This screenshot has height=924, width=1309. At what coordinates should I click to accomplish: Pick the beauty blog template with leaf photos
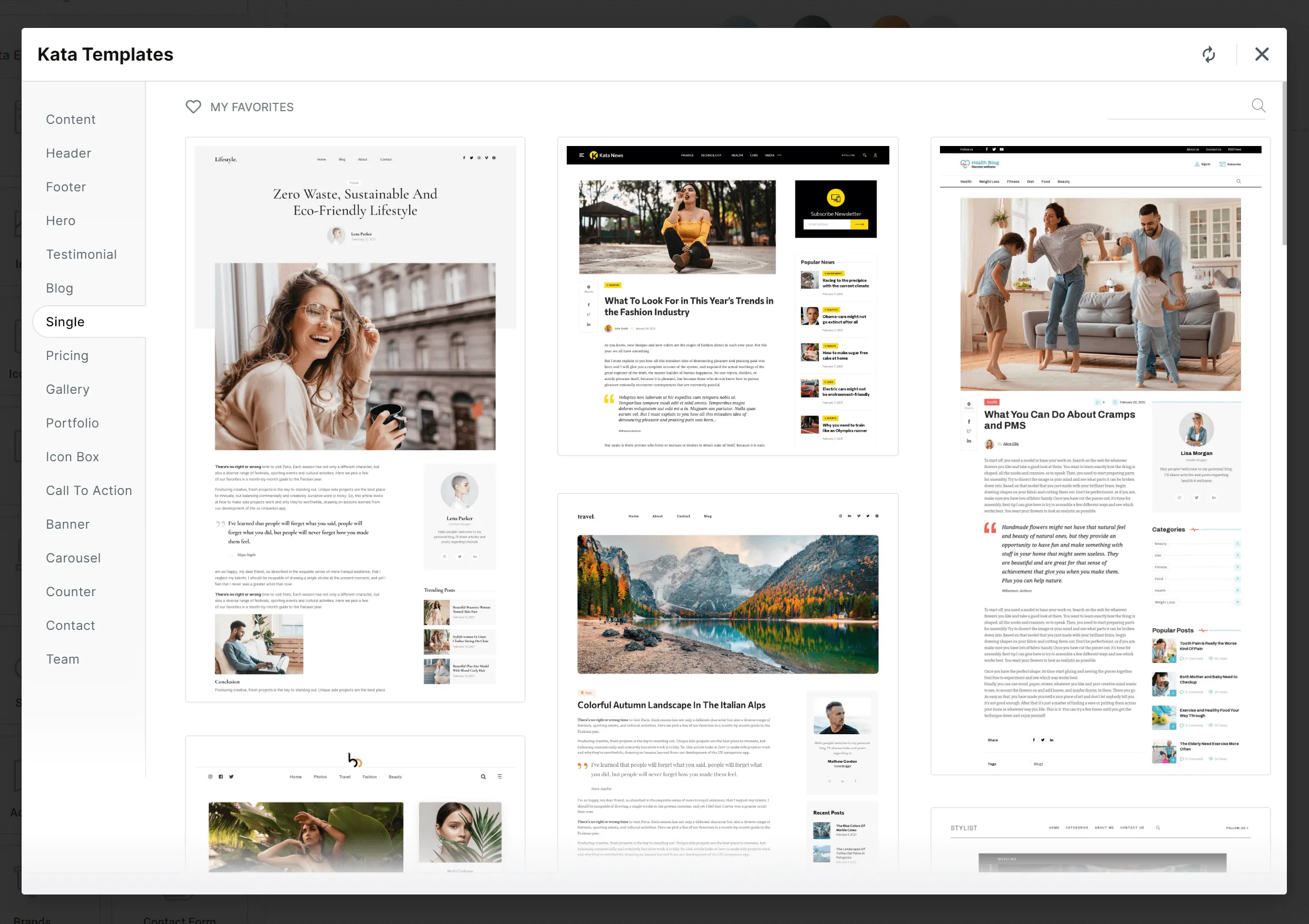(355, 804)
